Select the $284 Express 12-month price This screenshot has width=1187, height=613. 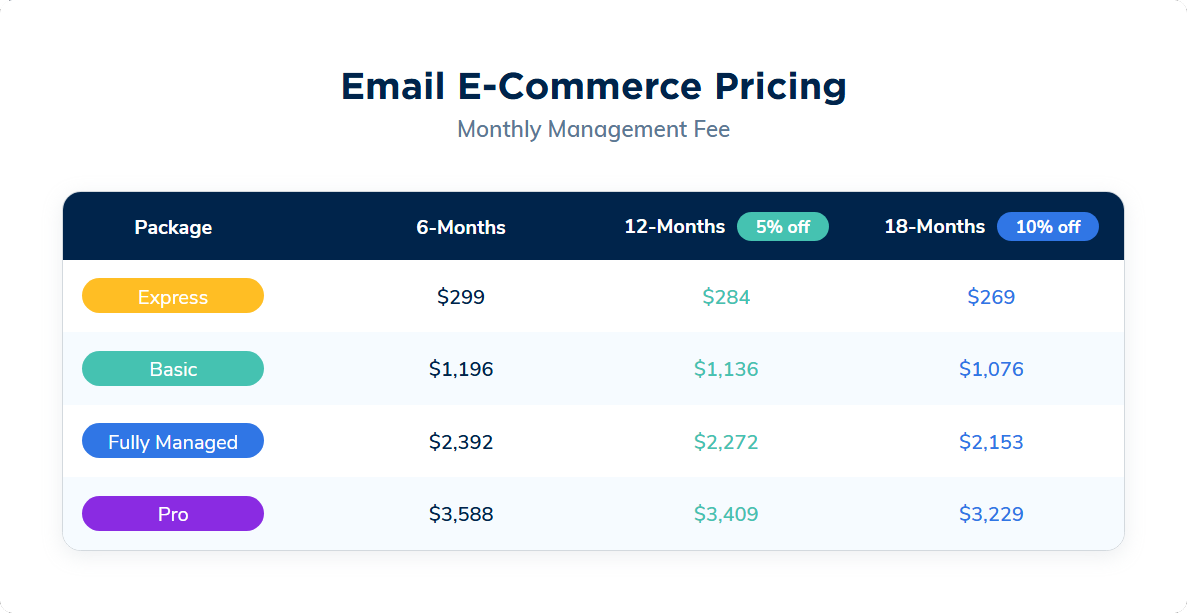tap(726, 296)
